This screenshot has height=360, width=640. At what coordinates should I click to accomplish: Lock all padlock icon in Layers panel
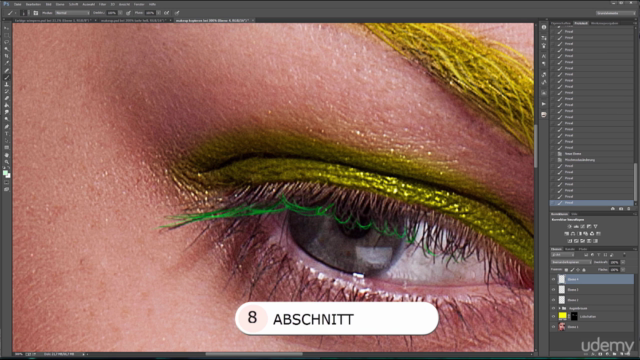[584, 270]
